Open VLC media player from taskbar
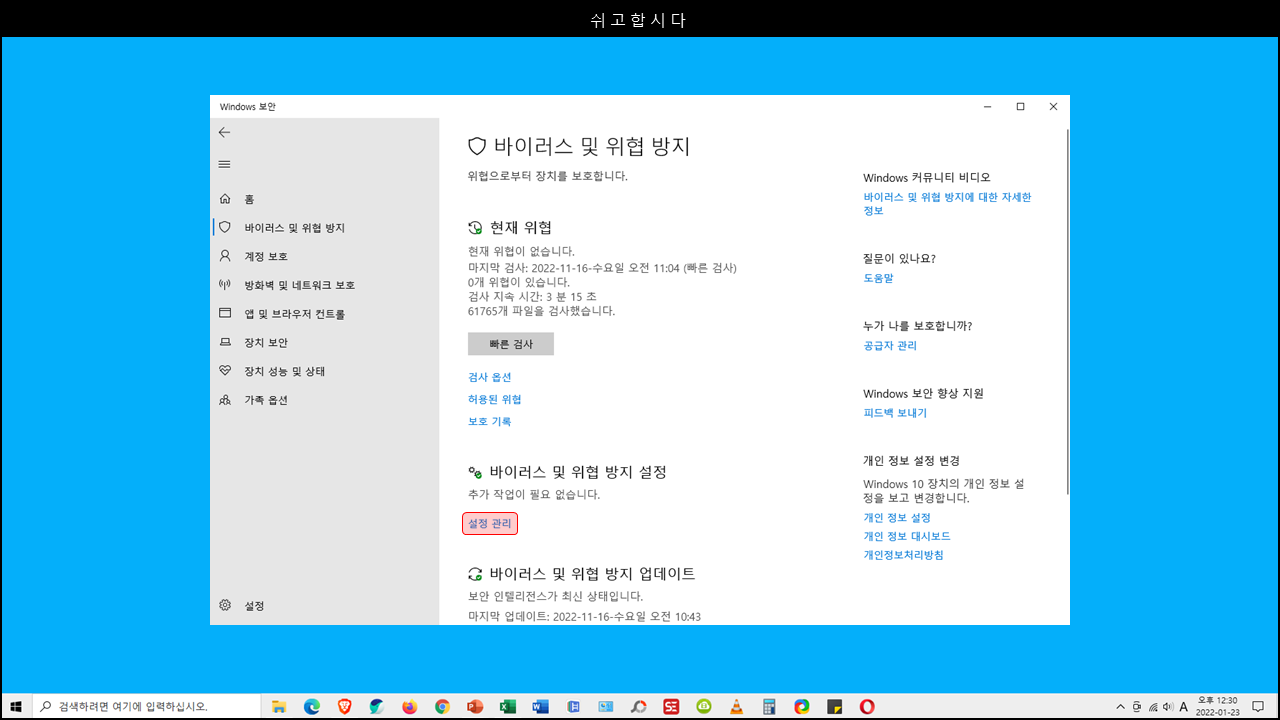 tap(737, 706)
